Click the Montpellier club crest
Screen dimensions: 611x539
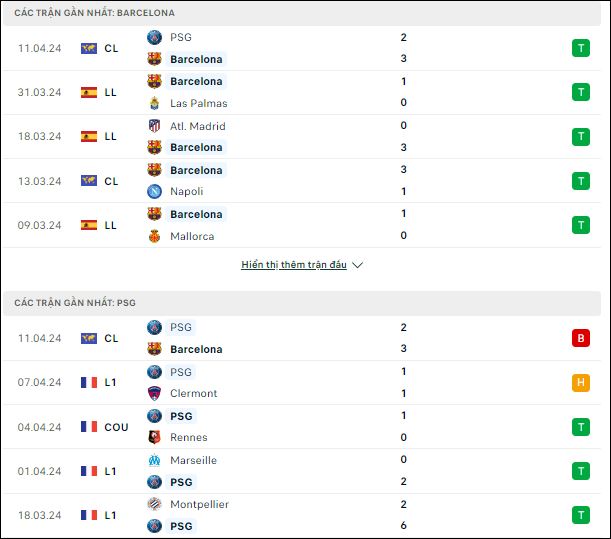(154, 504)
